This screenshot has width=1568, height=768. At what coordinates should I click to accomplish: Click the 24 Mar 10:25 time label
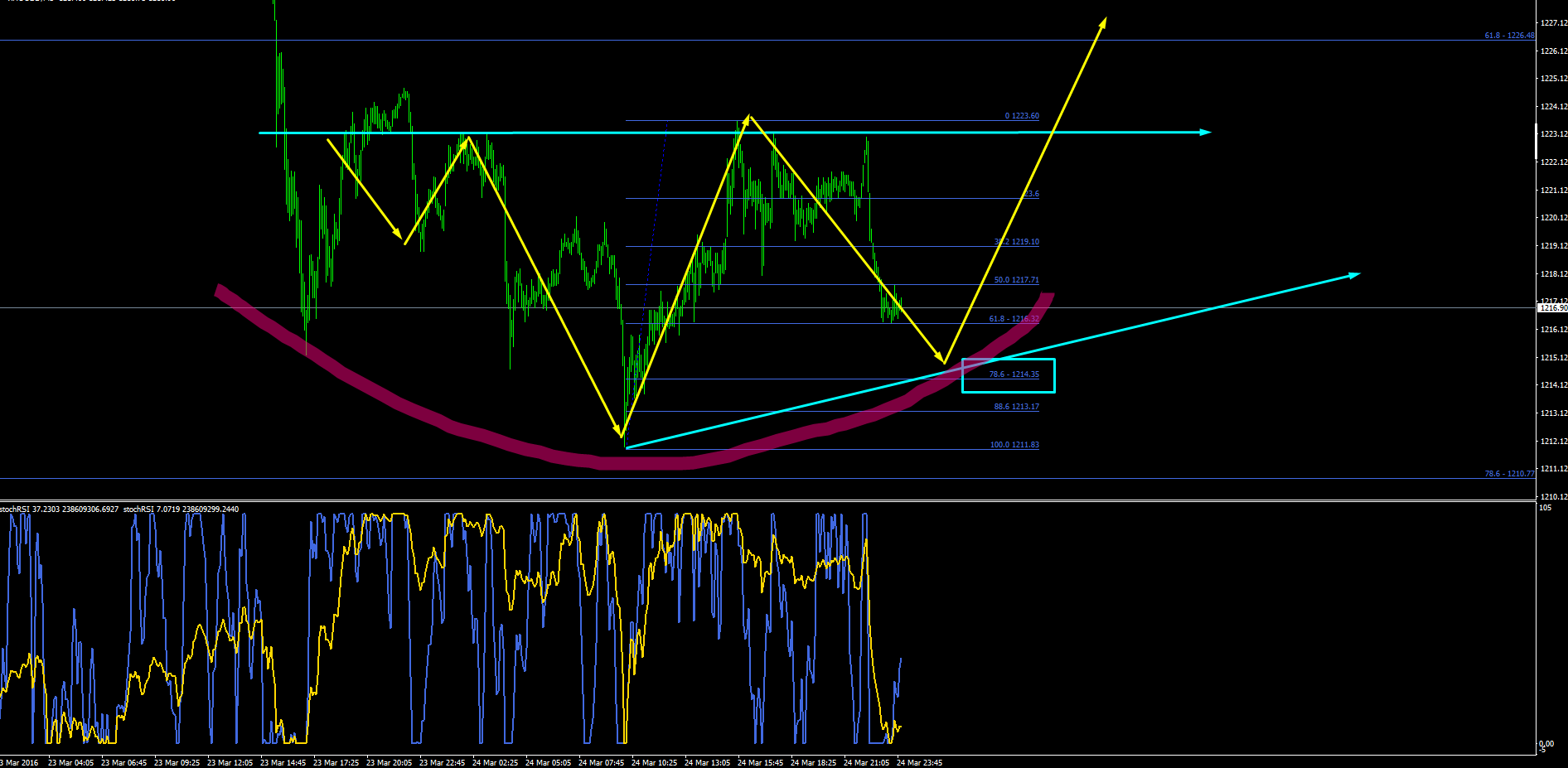click(654, 762)
